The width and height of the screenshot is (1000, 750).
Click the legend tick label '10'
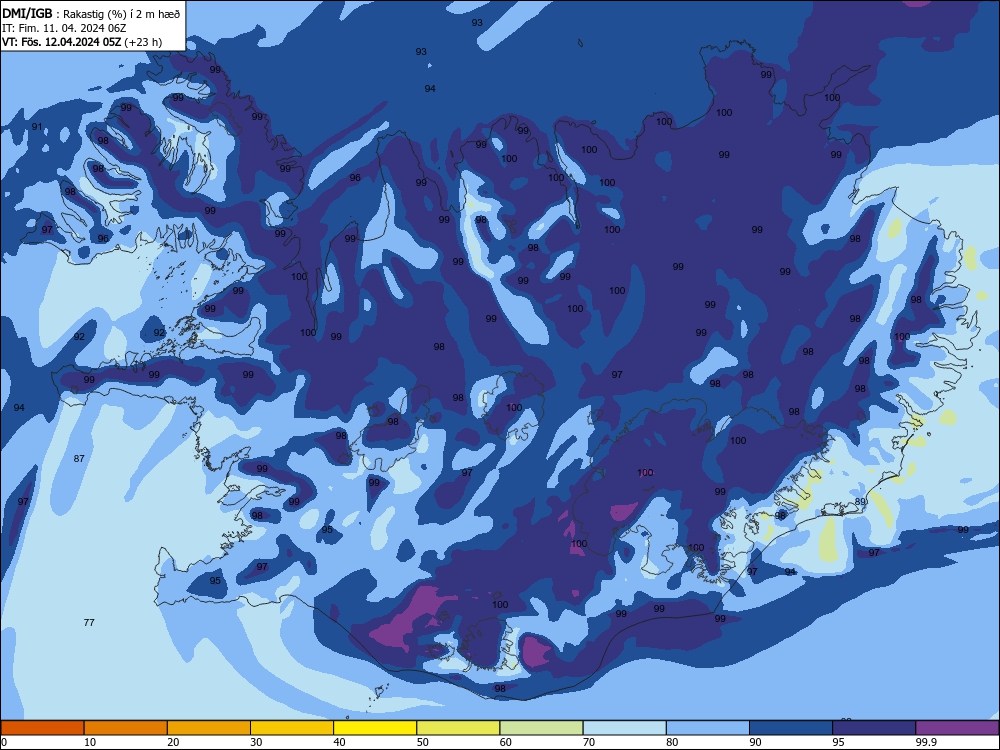(90, 742)
